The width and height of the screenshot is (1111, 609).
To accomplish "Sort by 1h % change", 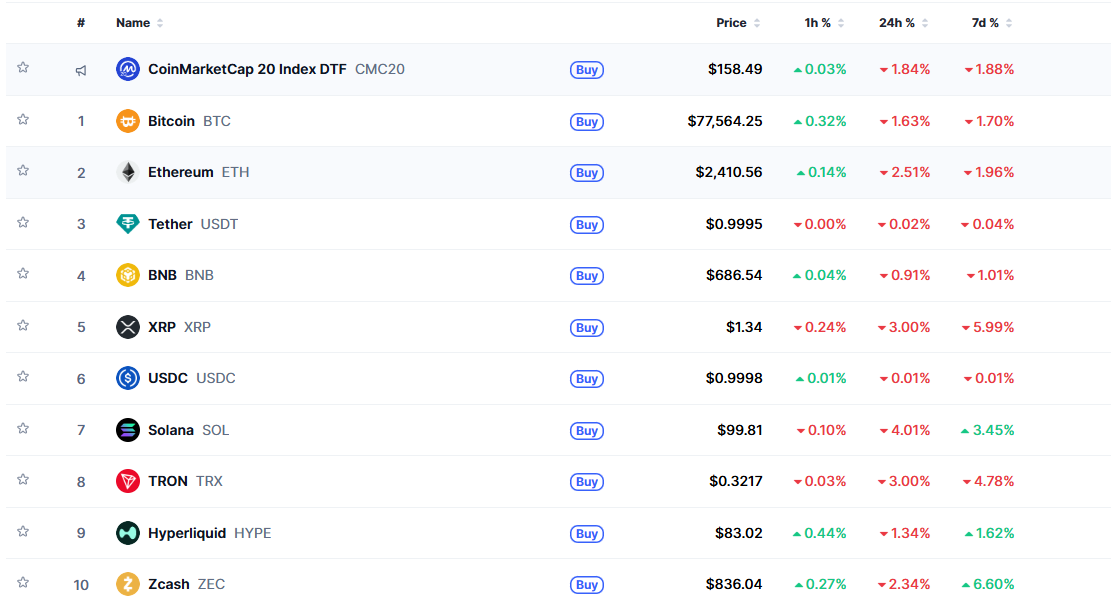I will pyautogui.click(x=824, y=23).
